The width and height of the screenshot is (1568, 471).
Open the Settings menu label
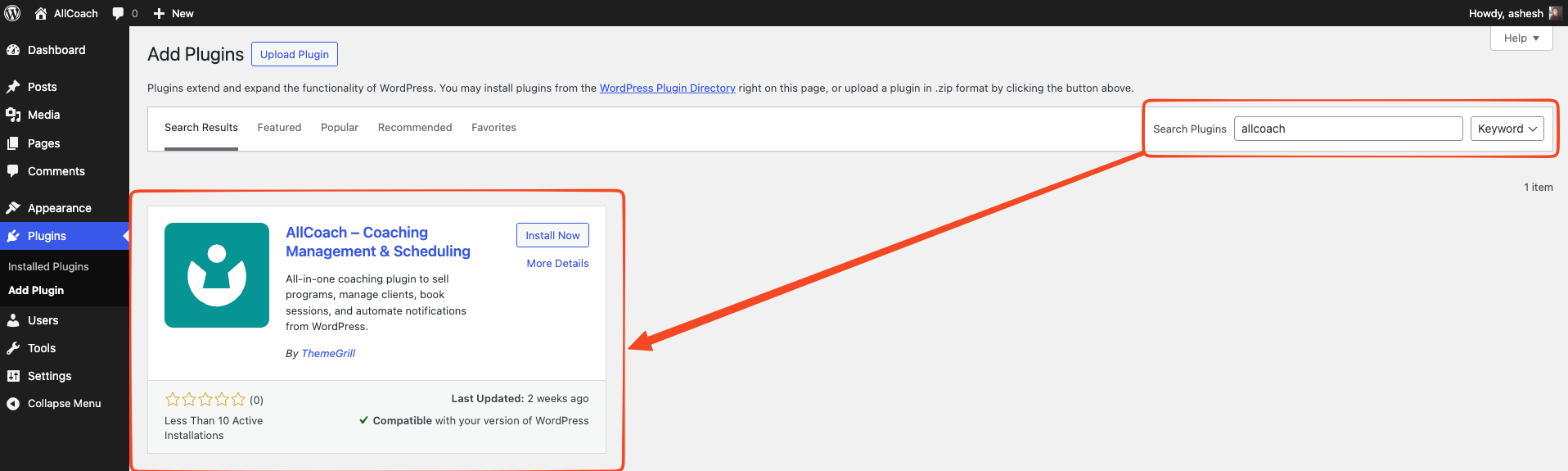point(50,376)
